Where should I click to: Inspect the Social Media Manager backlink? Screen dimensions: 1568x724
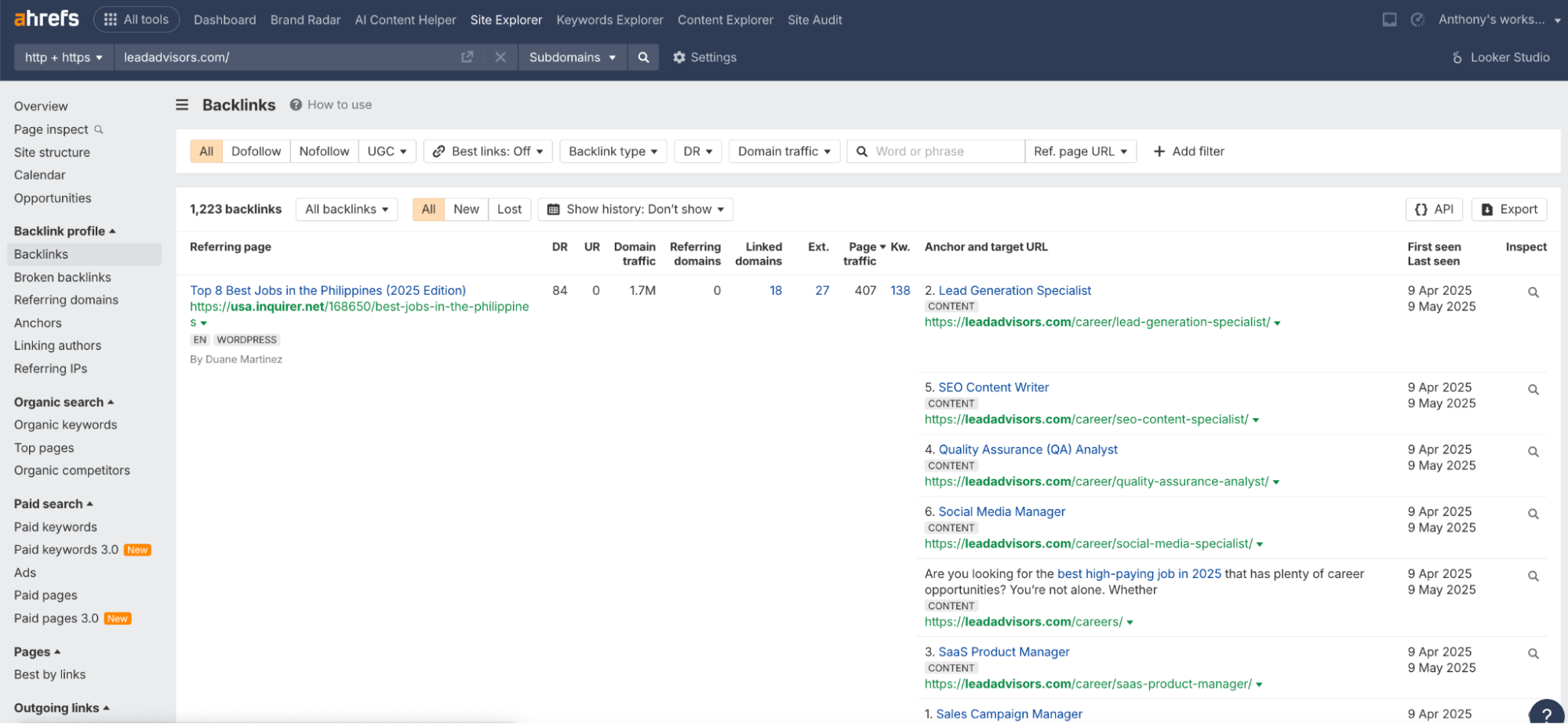pyautogui.click(x=1533, y=515)
